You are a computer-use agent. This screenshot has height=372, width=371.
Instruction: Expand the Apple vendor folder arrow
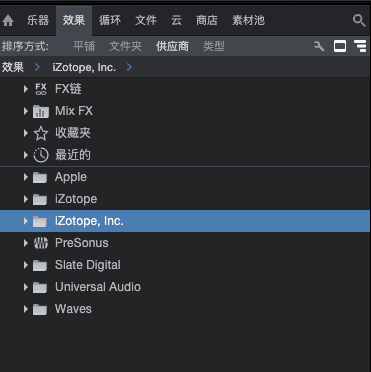click(25, 177)
